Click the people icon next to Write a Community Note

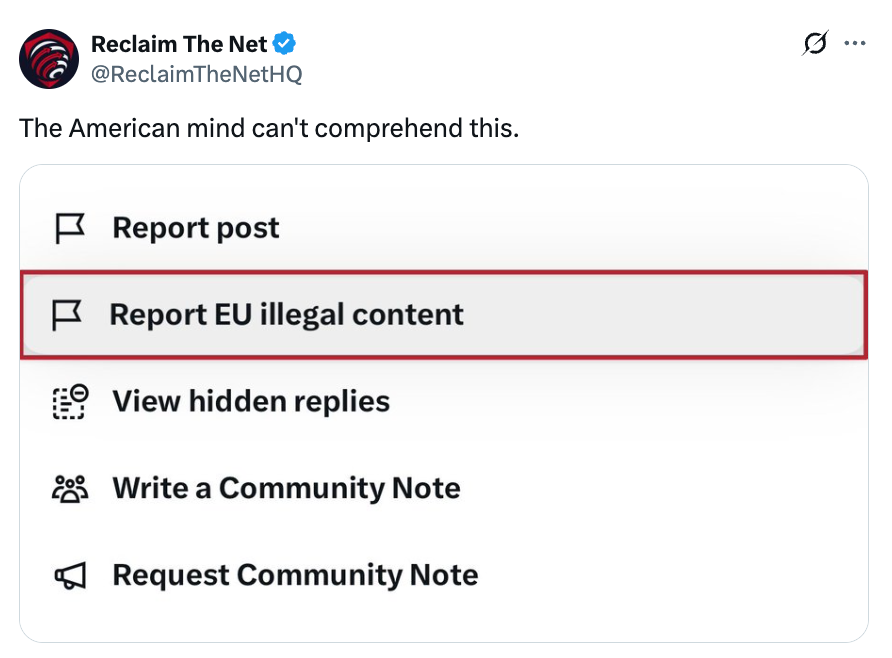69,488
